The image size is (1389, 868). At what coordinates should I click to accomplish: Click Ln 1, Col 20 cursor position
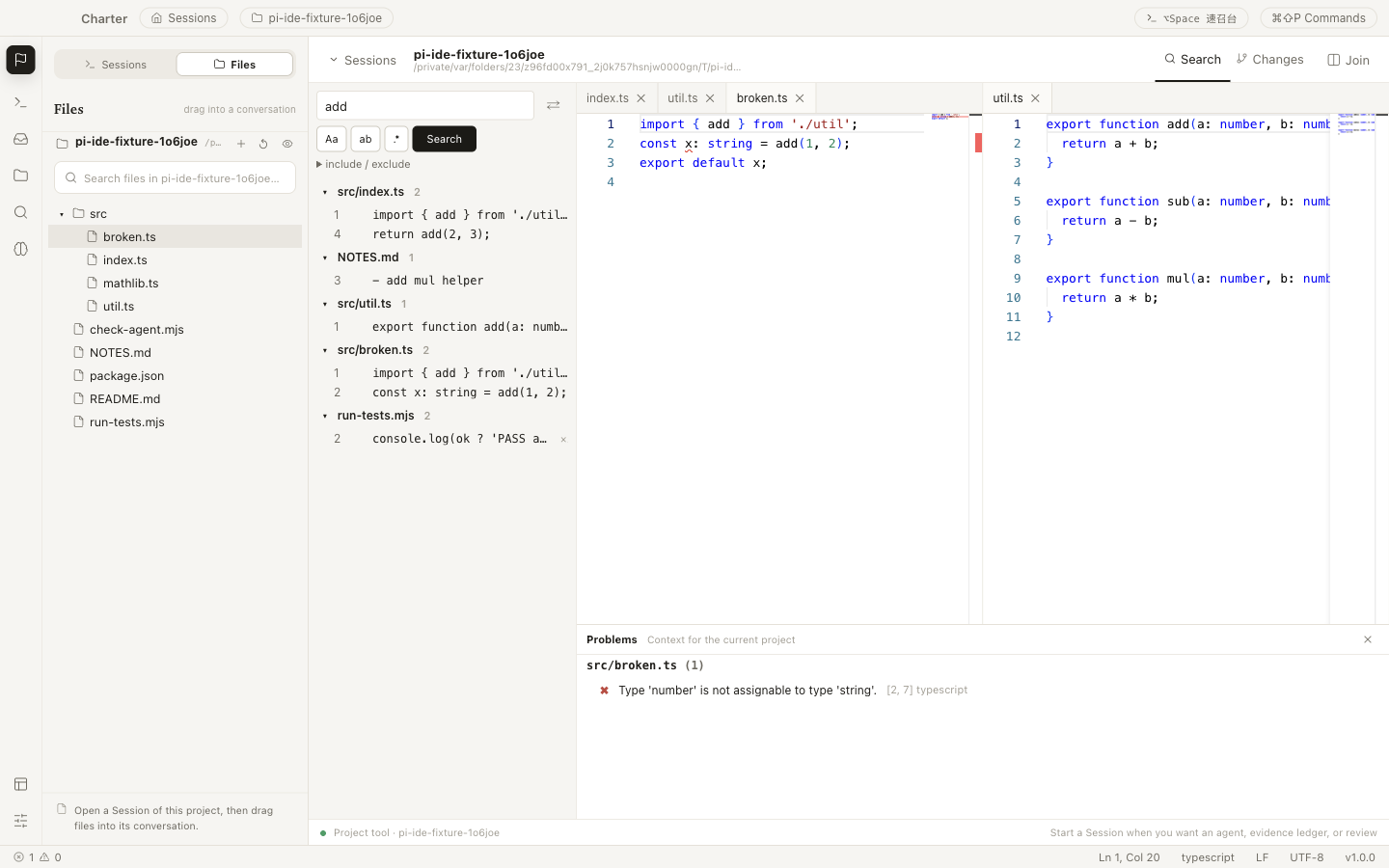pyautogui.click(x=1129, y=857)
